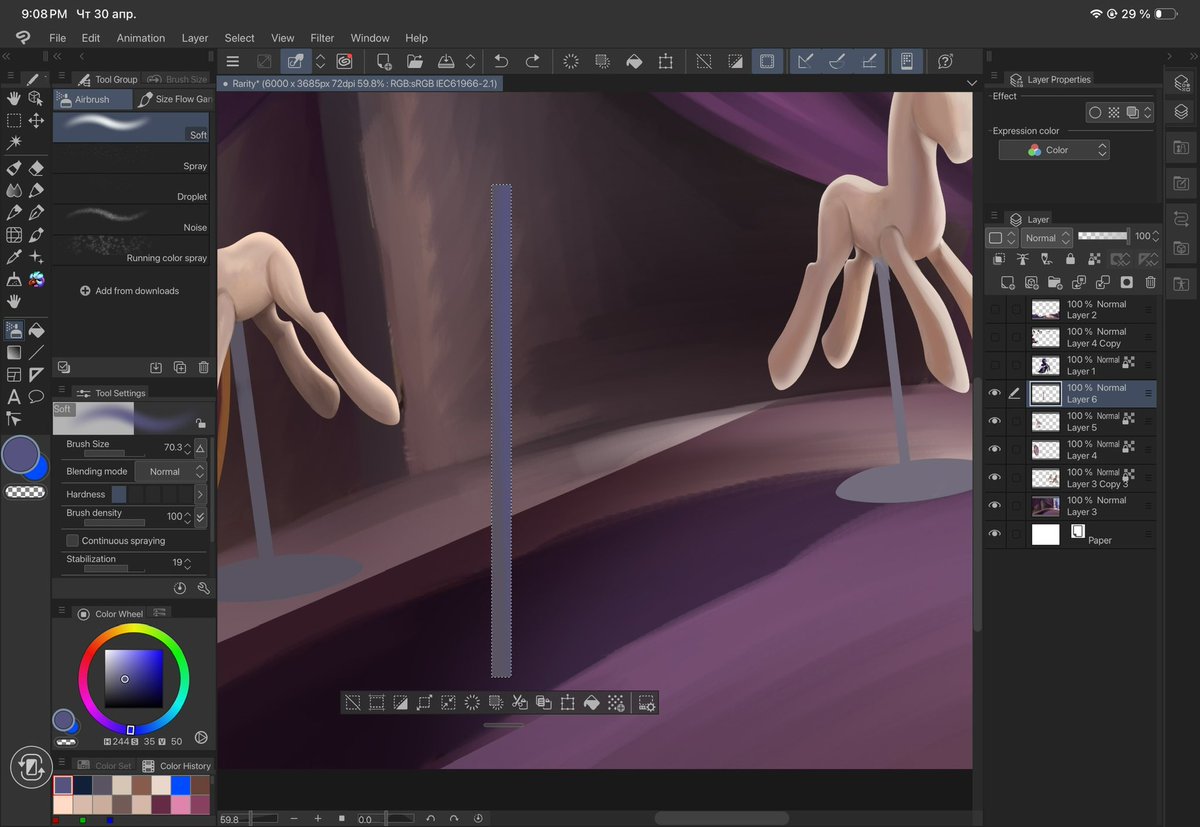Select the Move layer tool
The image size is (1200, 827).
coord(36,120)
